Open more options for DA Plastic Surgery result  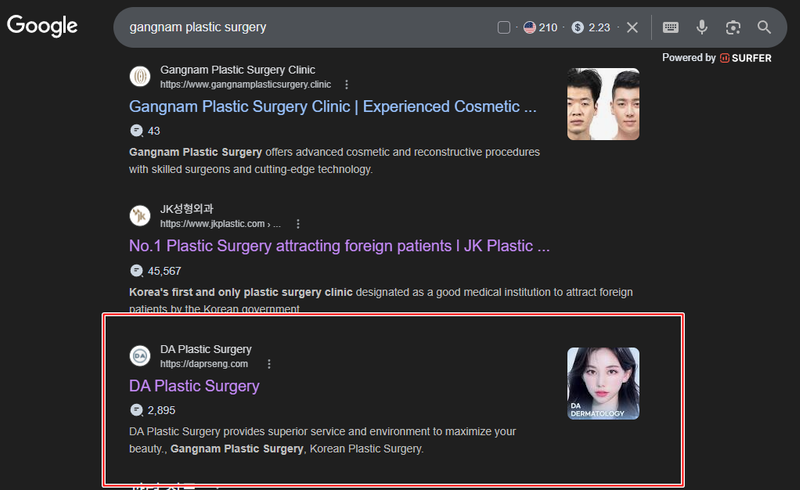[269, 364]
